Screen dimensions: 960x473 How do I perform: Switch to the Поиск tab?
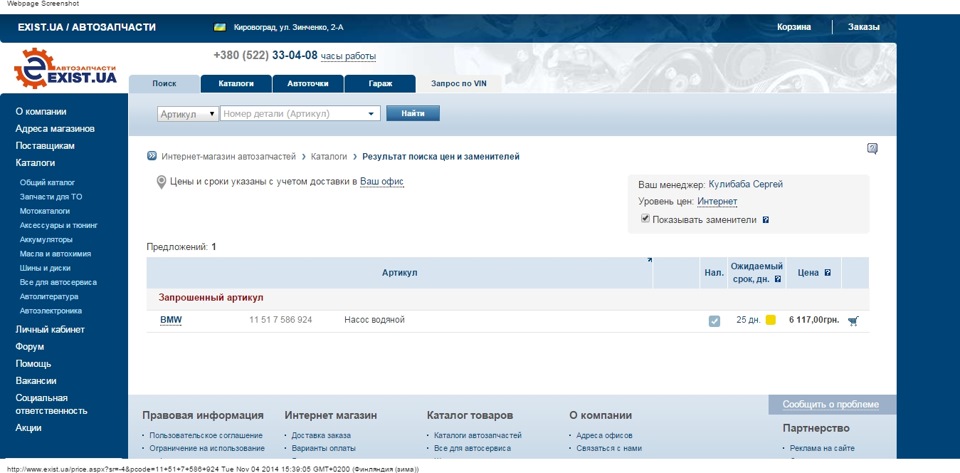164,84
